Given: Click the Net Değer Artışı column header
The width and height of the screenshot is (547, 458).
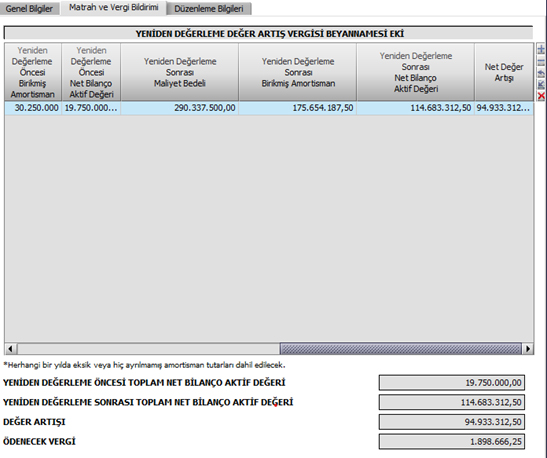Looking at the screenshot, I should tap(504, 72).
